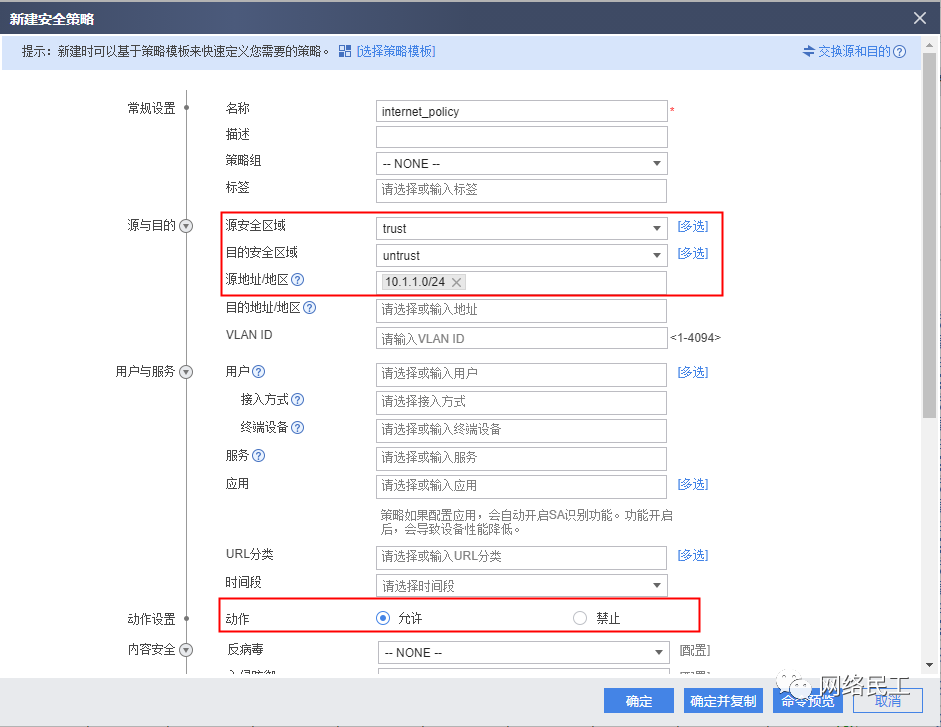The image size is (941, 727).
Task: Click 多选 next to 源安全区域
Action: point(693,226)
